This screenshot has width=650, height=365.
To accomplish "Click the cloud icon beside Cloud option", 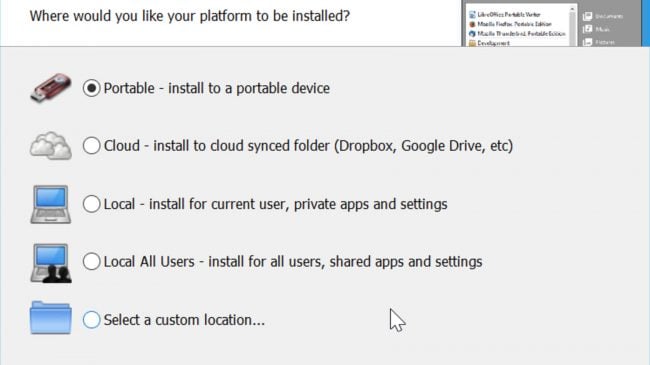I will (x=51, y=146).
